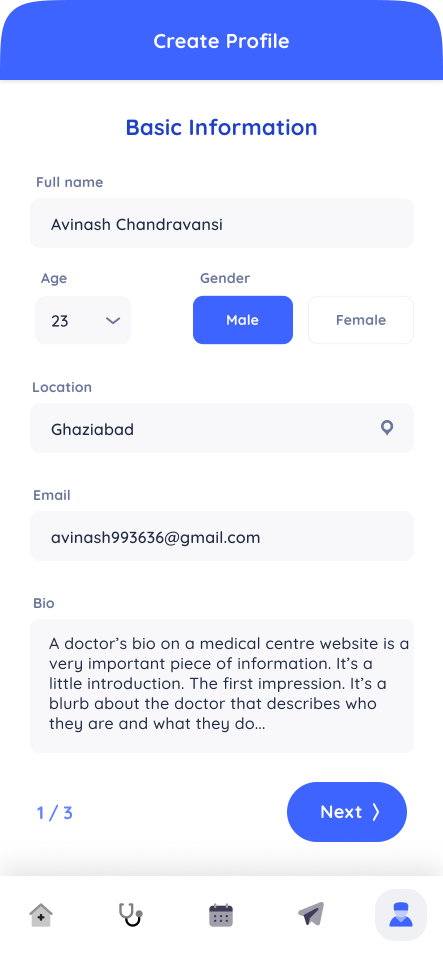Click the Full name input field

tap(222, 223)
